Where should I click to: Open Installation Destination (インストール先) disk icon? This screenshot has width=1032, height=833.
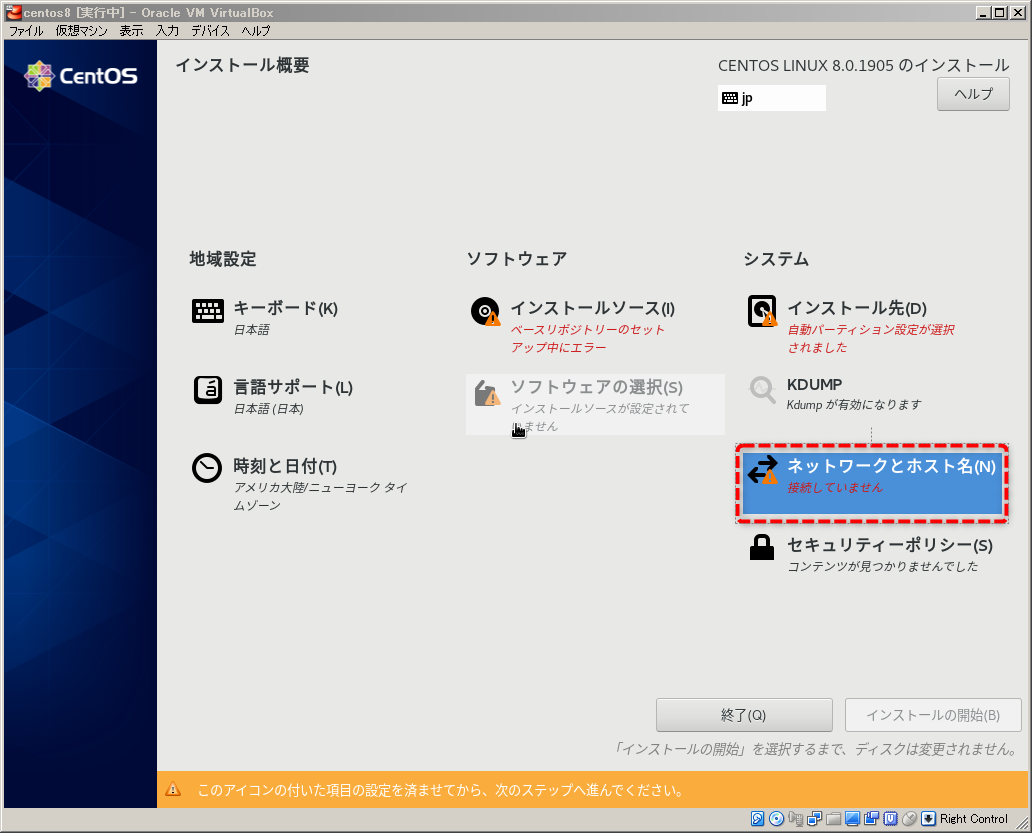click(x=762, y=311)
